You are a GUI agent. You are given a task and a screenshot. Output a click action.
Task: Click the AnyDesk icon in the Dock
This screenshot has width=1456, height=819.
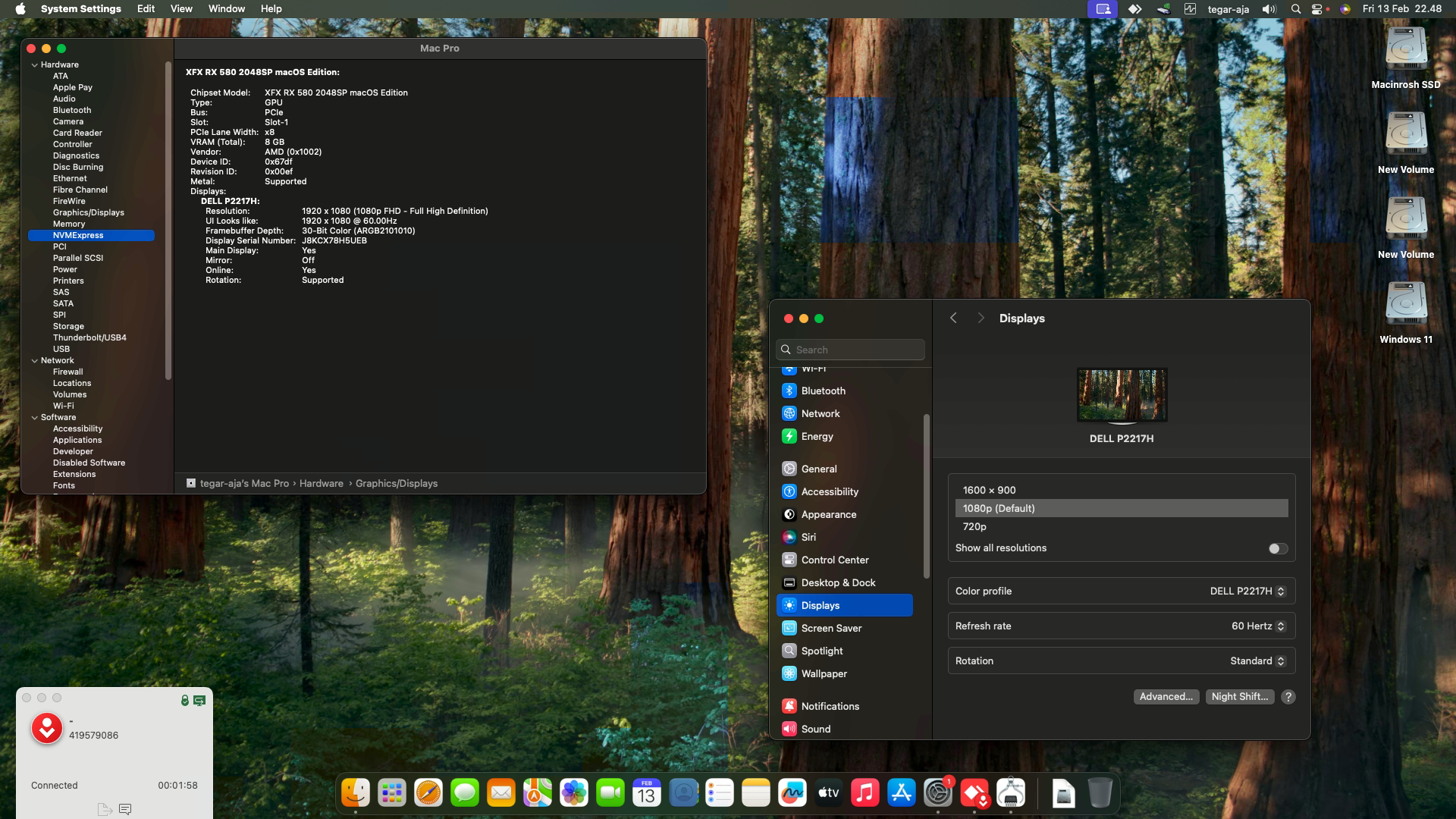(974, 793)
